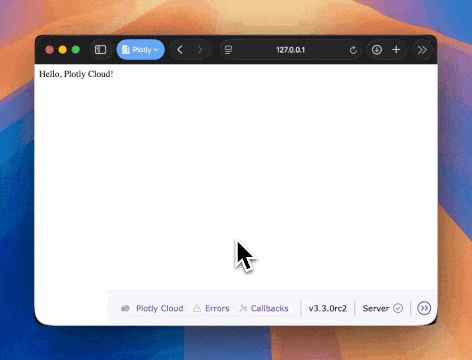Viewport: 472px width, 360px height.
Task: Click the 127.0.0.1 address field
Action: 290,50
